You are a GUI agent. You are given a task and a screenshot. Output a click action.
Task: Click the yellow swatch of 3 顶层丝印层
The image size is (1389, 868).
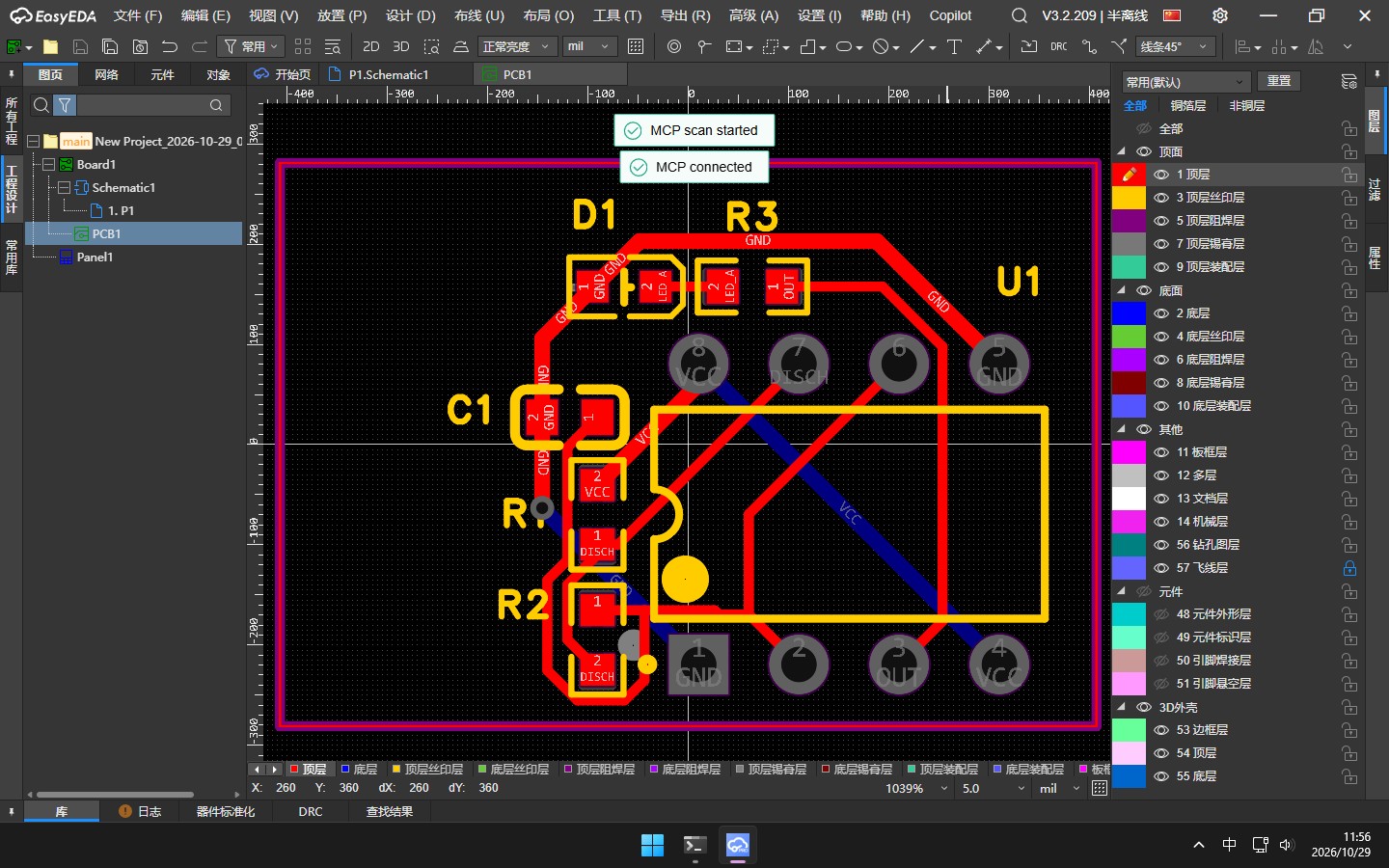tap(1129, 198)
